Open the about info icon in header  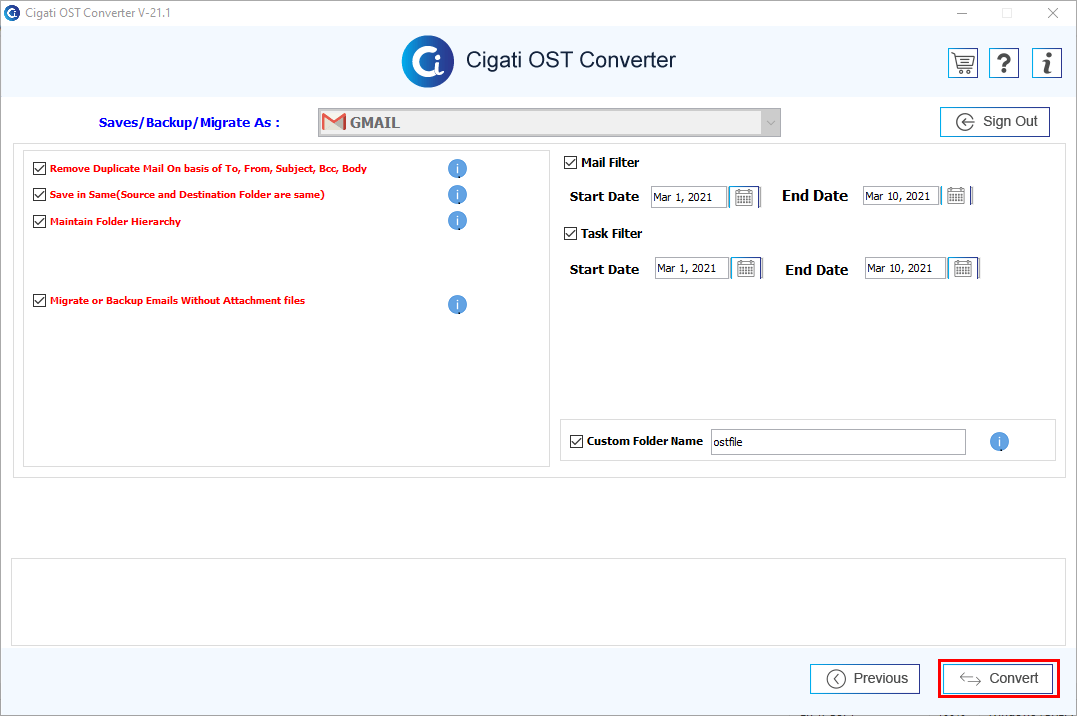pyautogui.click(x=1047, y=63)
